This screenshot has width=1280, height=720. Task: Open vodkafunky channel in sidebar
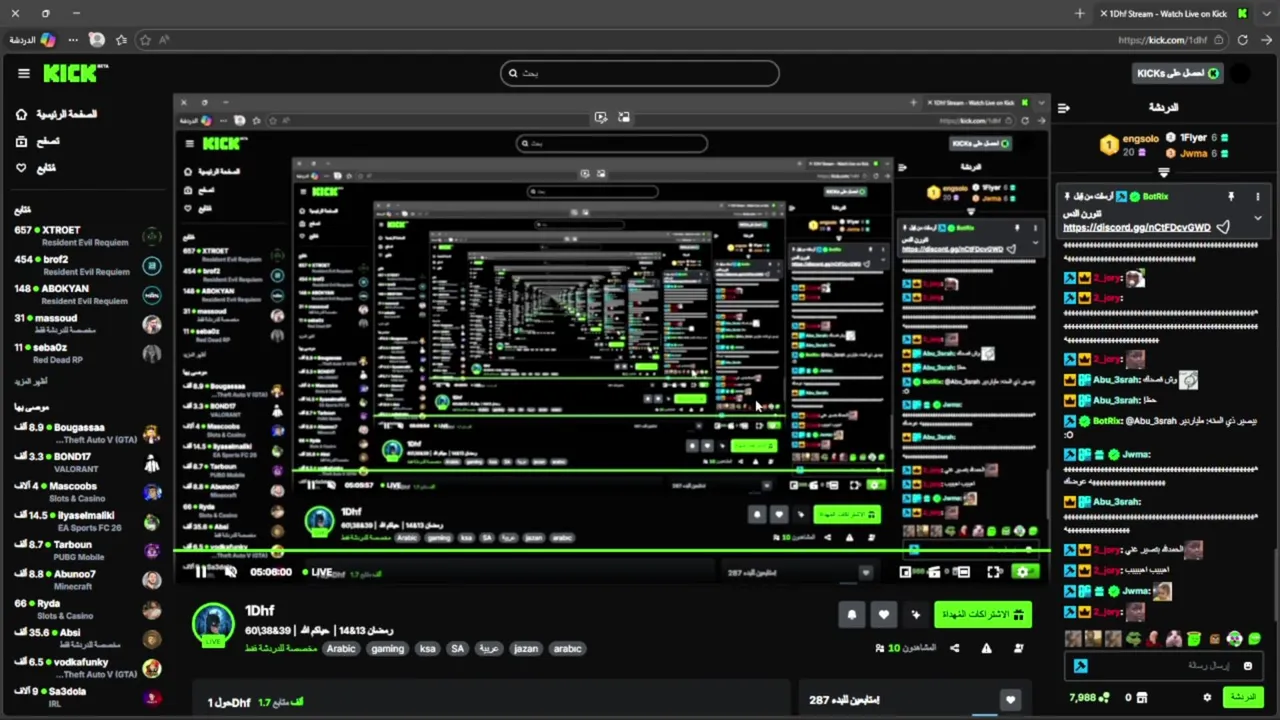87,667
